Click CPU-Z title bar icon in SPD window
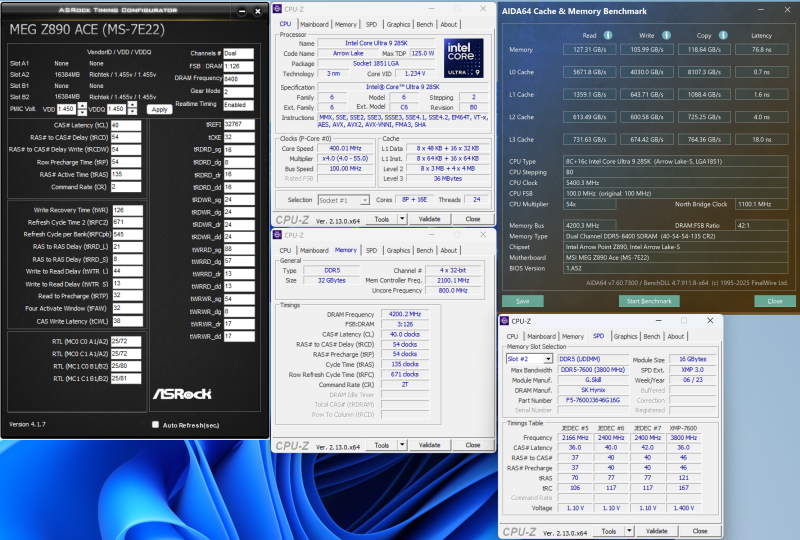 505,321
